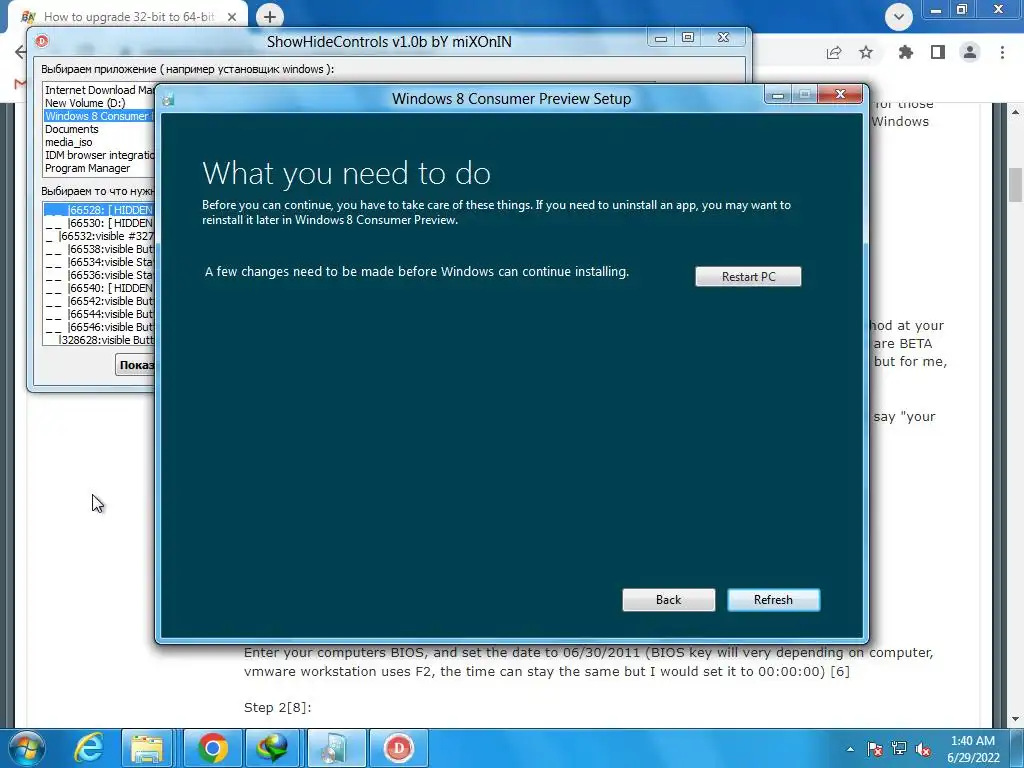Select control 66534 visible Static row
The image size is (1024, 768).
pyautogui.click(x=99, y=263)
